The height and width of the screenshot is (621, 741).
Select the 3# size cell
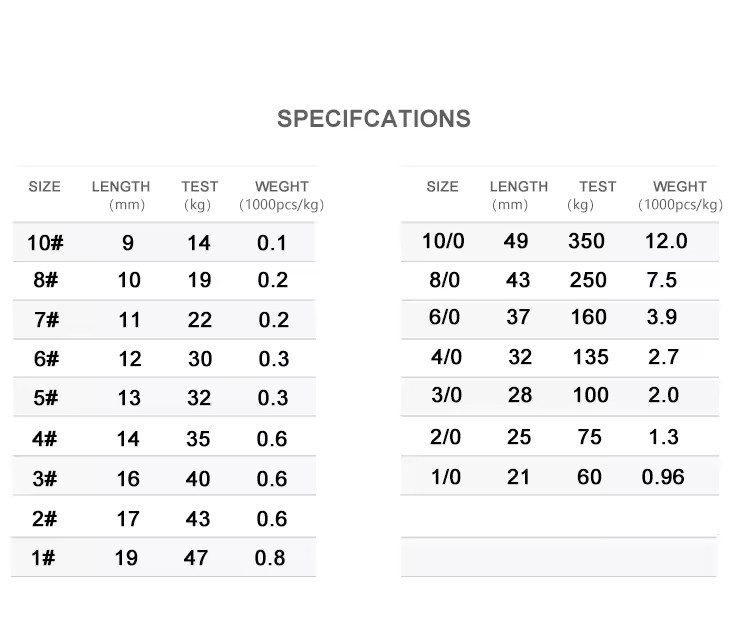pyautogui.click(x=44, y=479)
